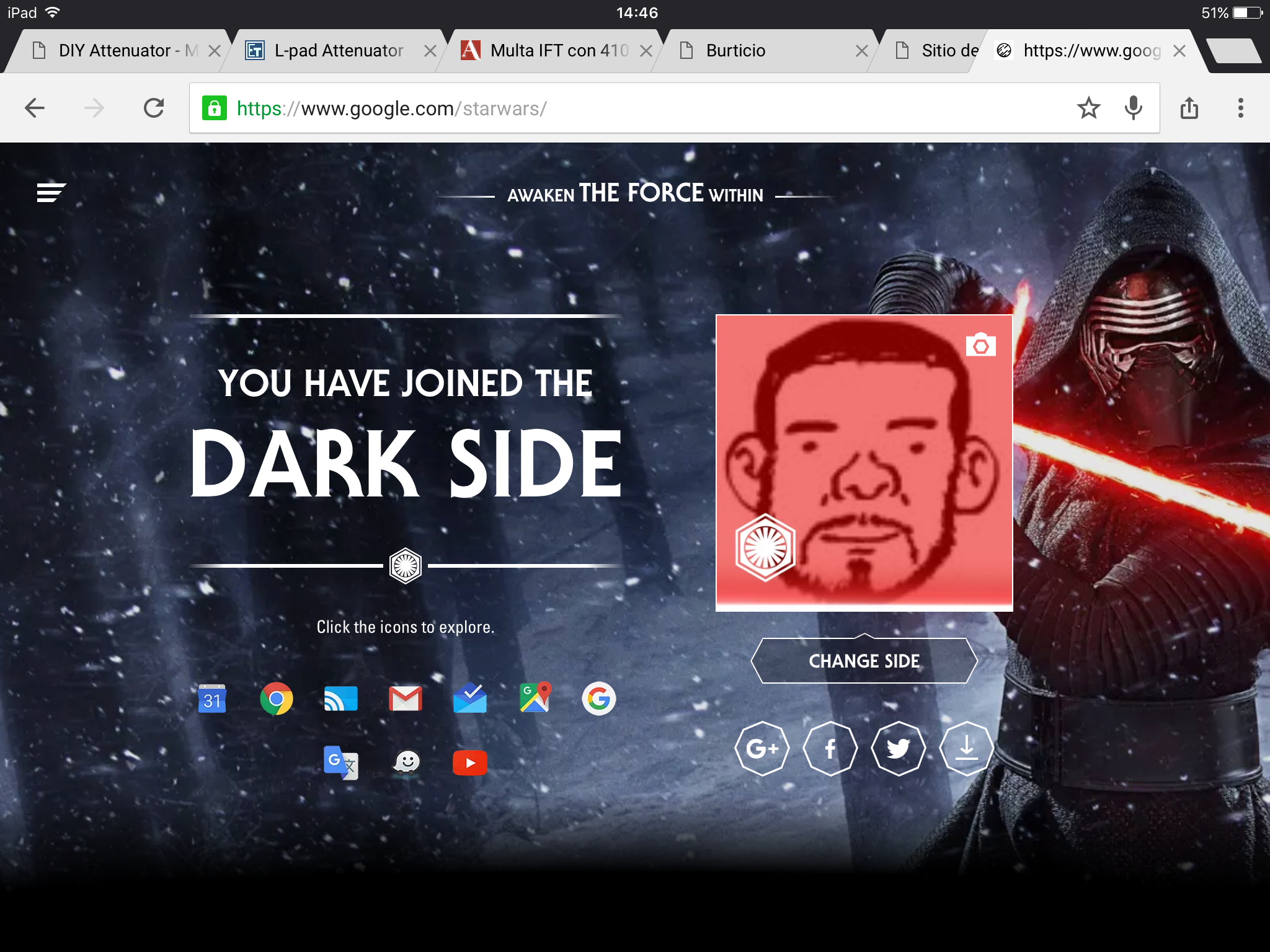
Task: Open the Google Maps icon
Action: click(x=535, y=698)
